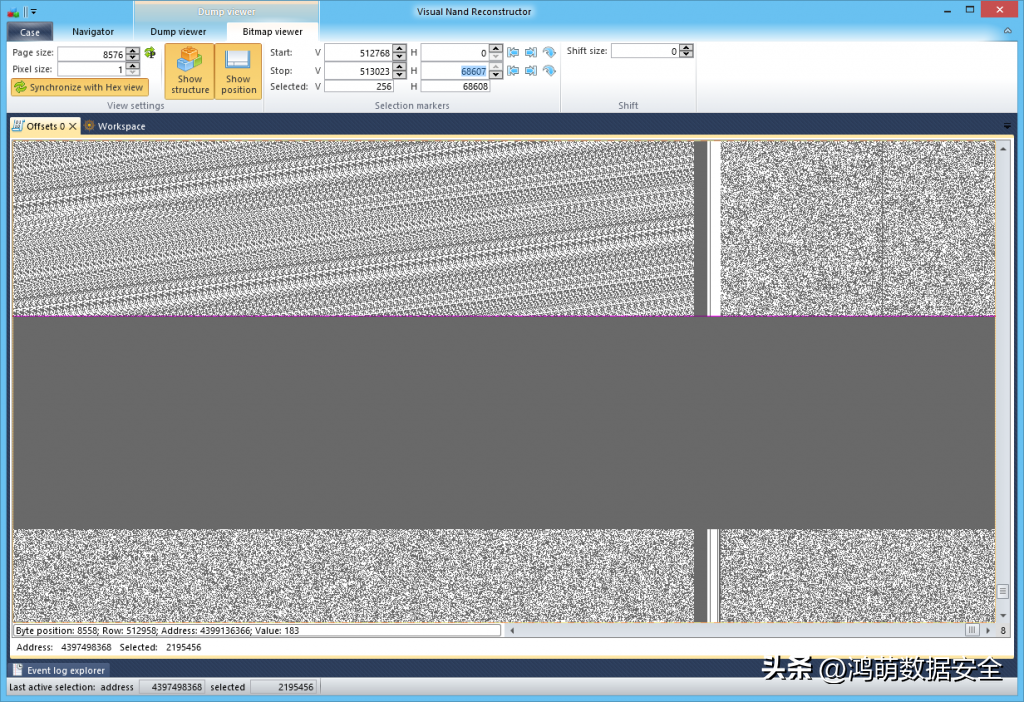Collapse the ribbon using the top-right chevron
Screen dimensions: 1024x702
click(1010, 30)
